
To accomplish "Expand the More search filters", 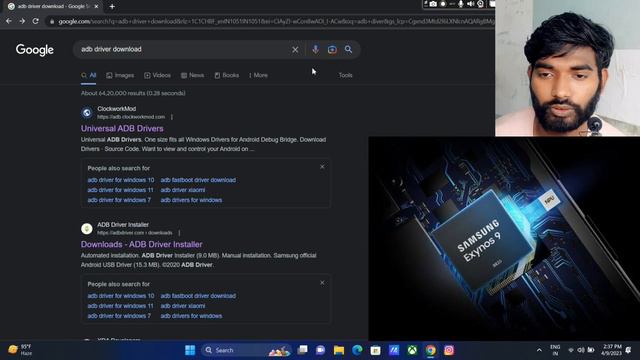I will tap(258, 75).
